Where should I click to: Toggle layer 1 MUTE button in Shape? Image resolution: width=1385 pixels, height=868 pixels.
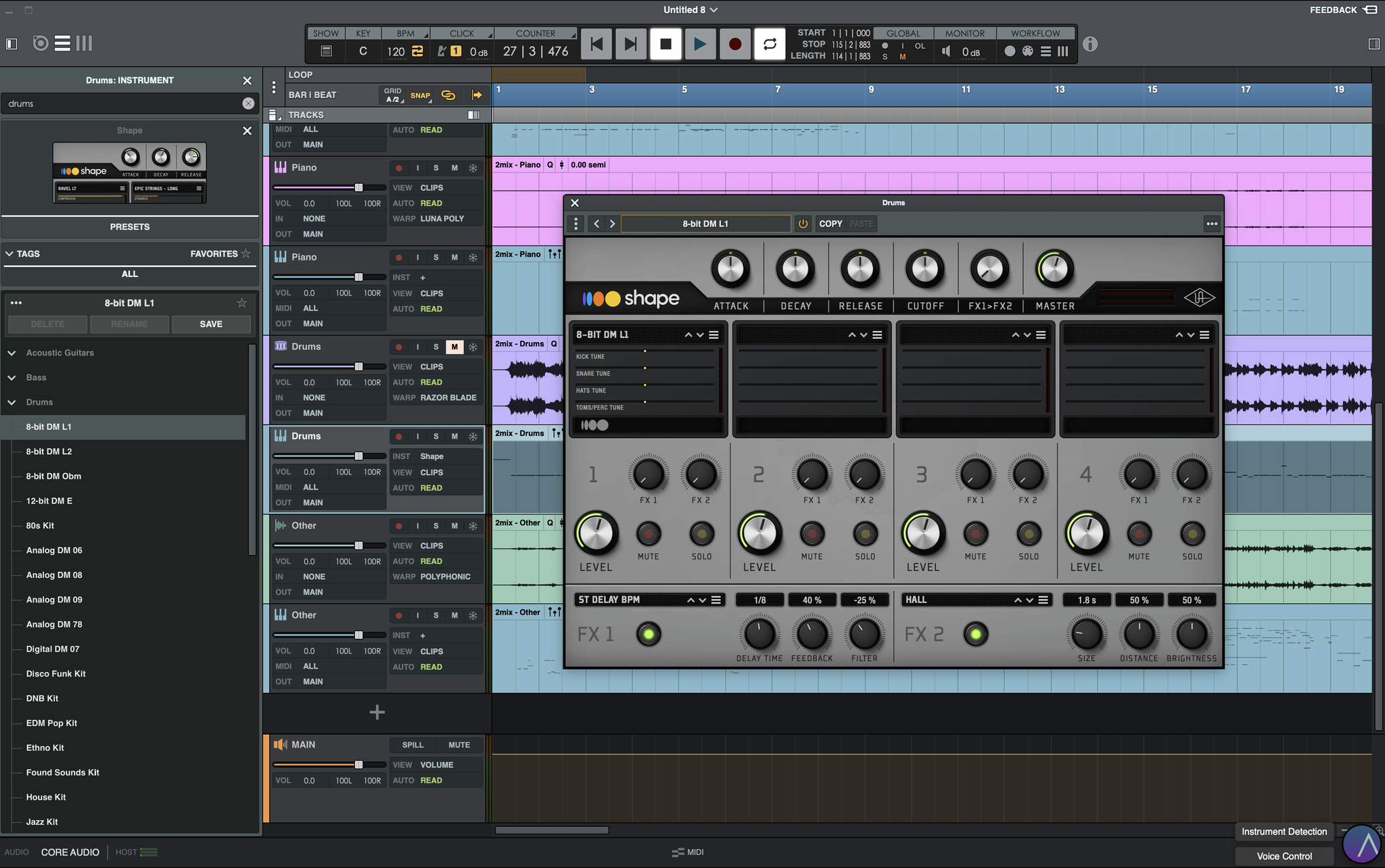[648, 534]
